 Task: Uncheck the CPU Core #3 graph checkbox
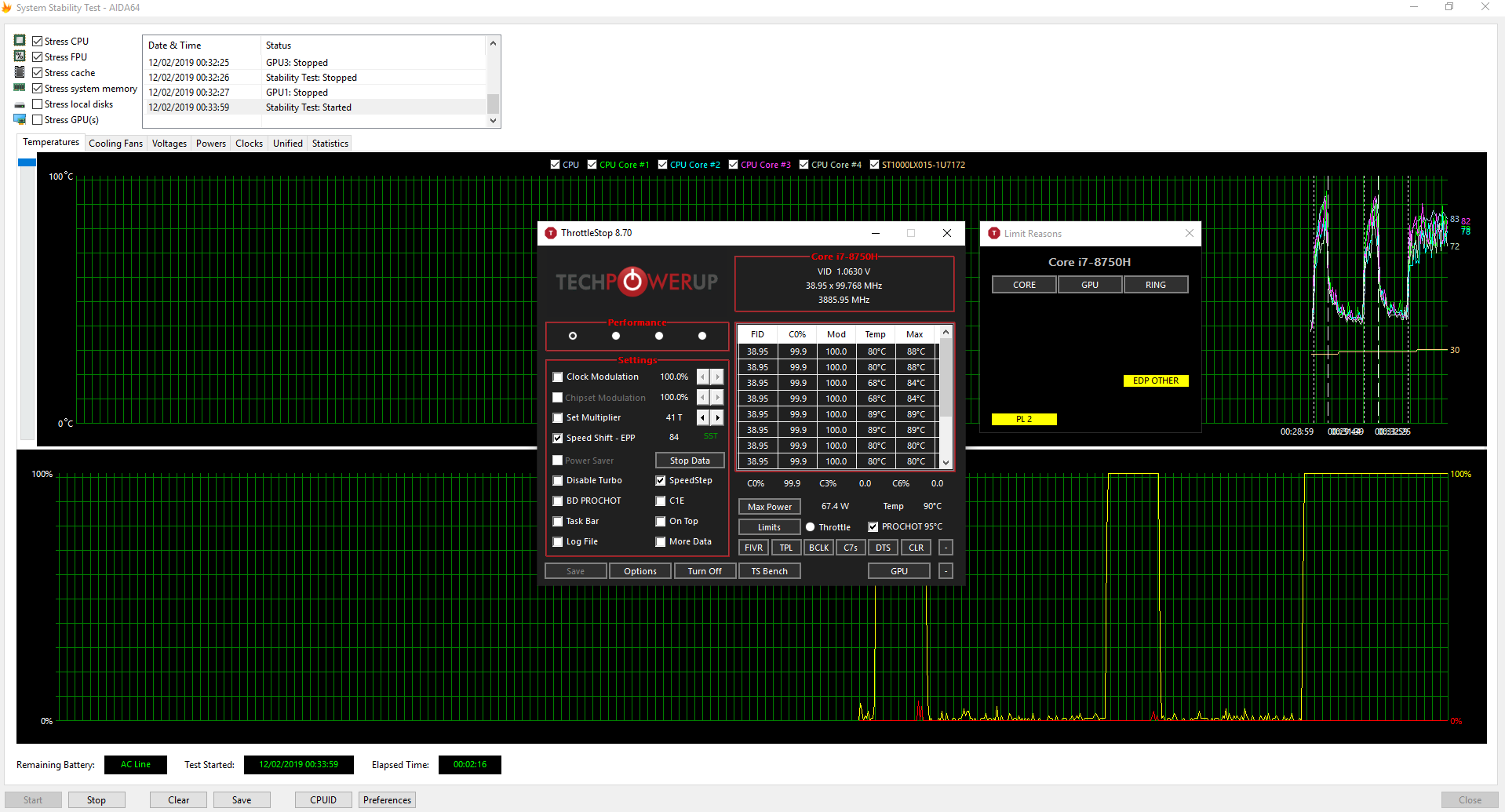coord(734,165)
